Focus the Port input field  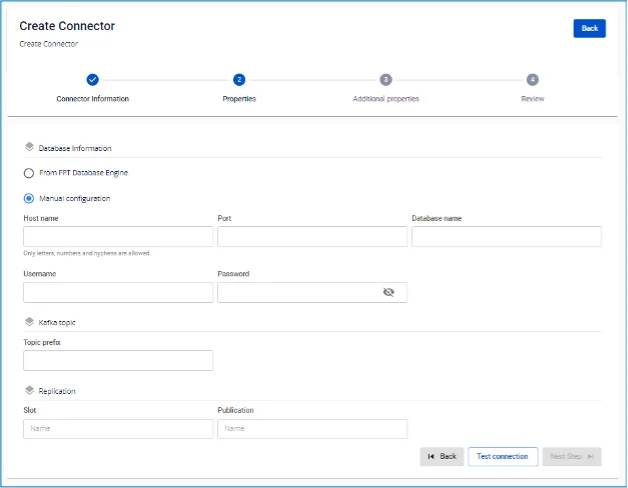point(312,236)
